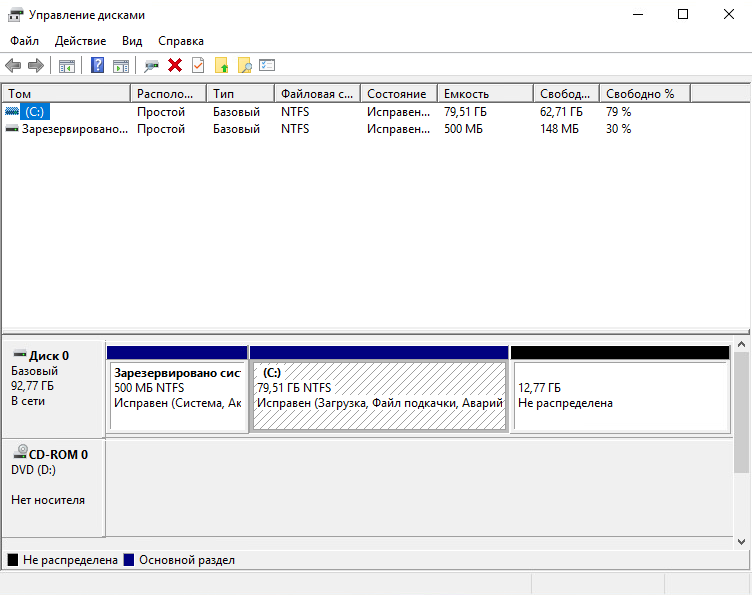Select the Зарезервировано сис 500 МБ partition block
Viewport: 752px width, 595px height.
click(x=177, y=389)
